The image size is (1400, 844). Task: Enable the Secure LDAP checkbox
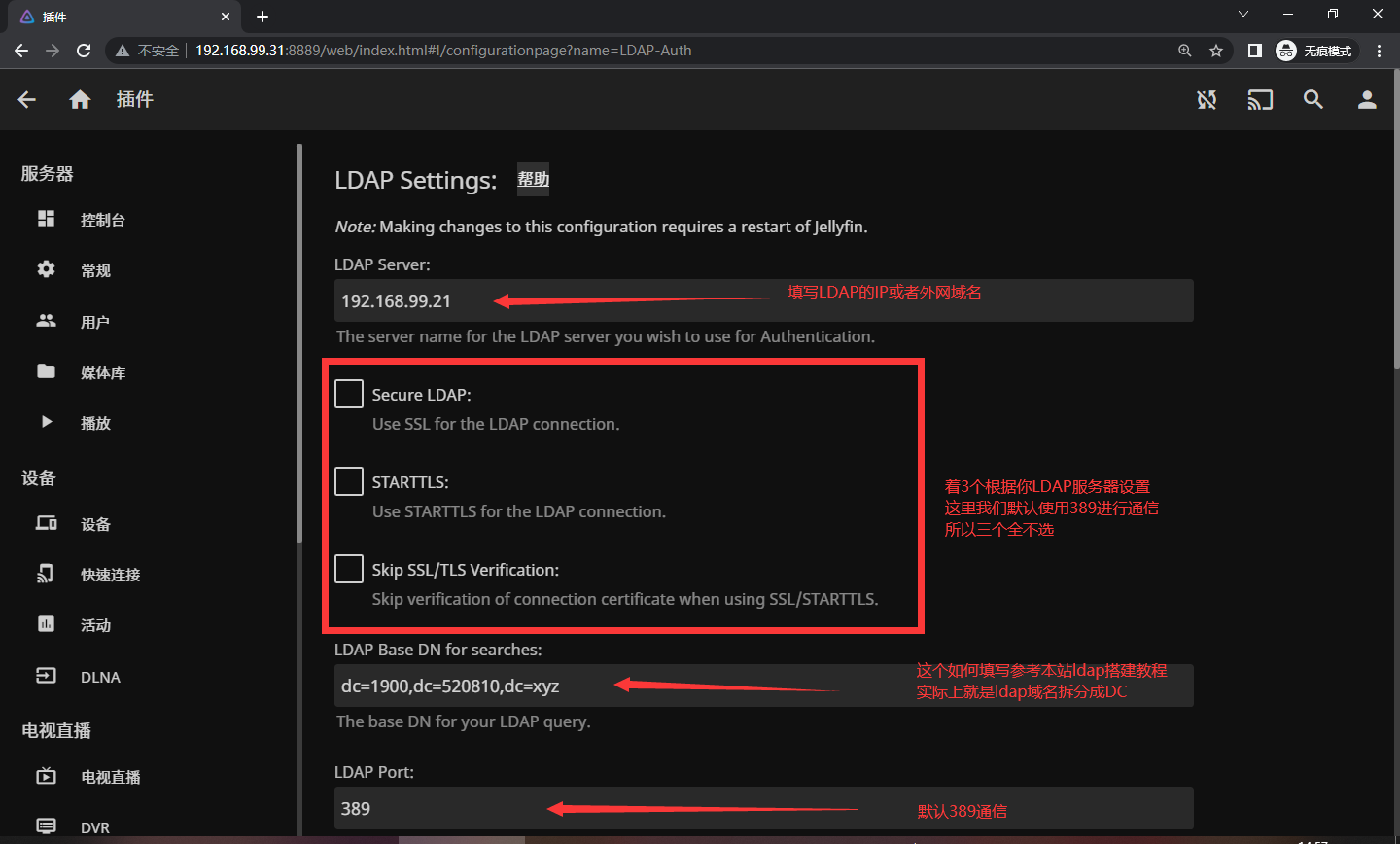pyautogui.click(x=349, y=394)
